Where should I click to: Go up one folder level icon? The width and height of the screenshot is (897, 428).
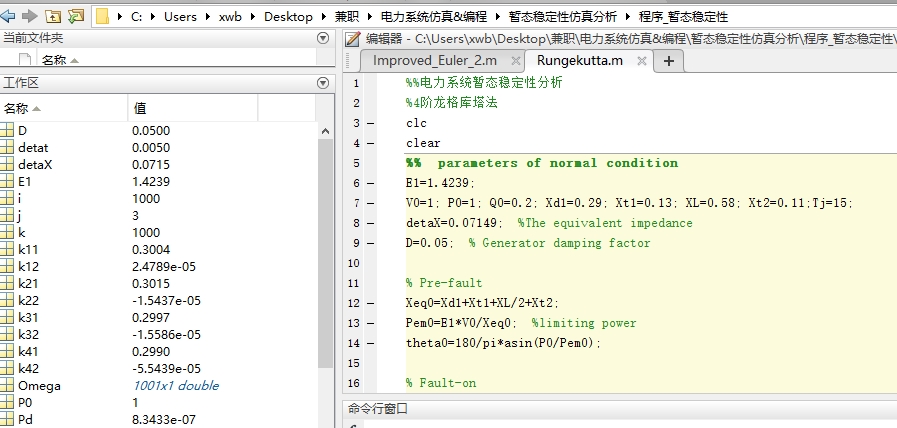pyautogui.click(x=53, y=17)
